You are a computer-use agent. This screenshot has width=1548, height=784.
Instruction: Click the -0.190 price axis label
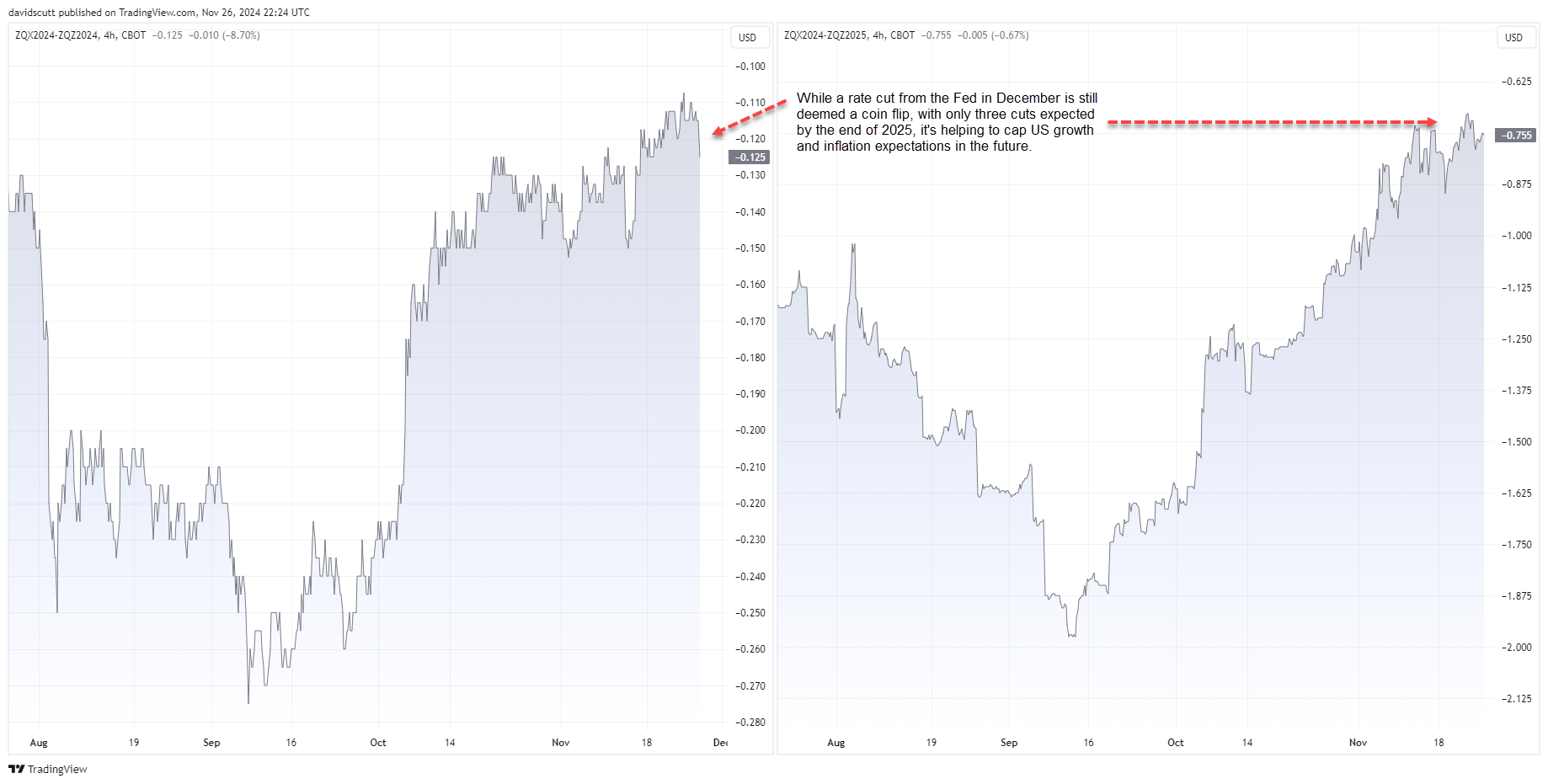pyautogui.click(x=750, y=393)
